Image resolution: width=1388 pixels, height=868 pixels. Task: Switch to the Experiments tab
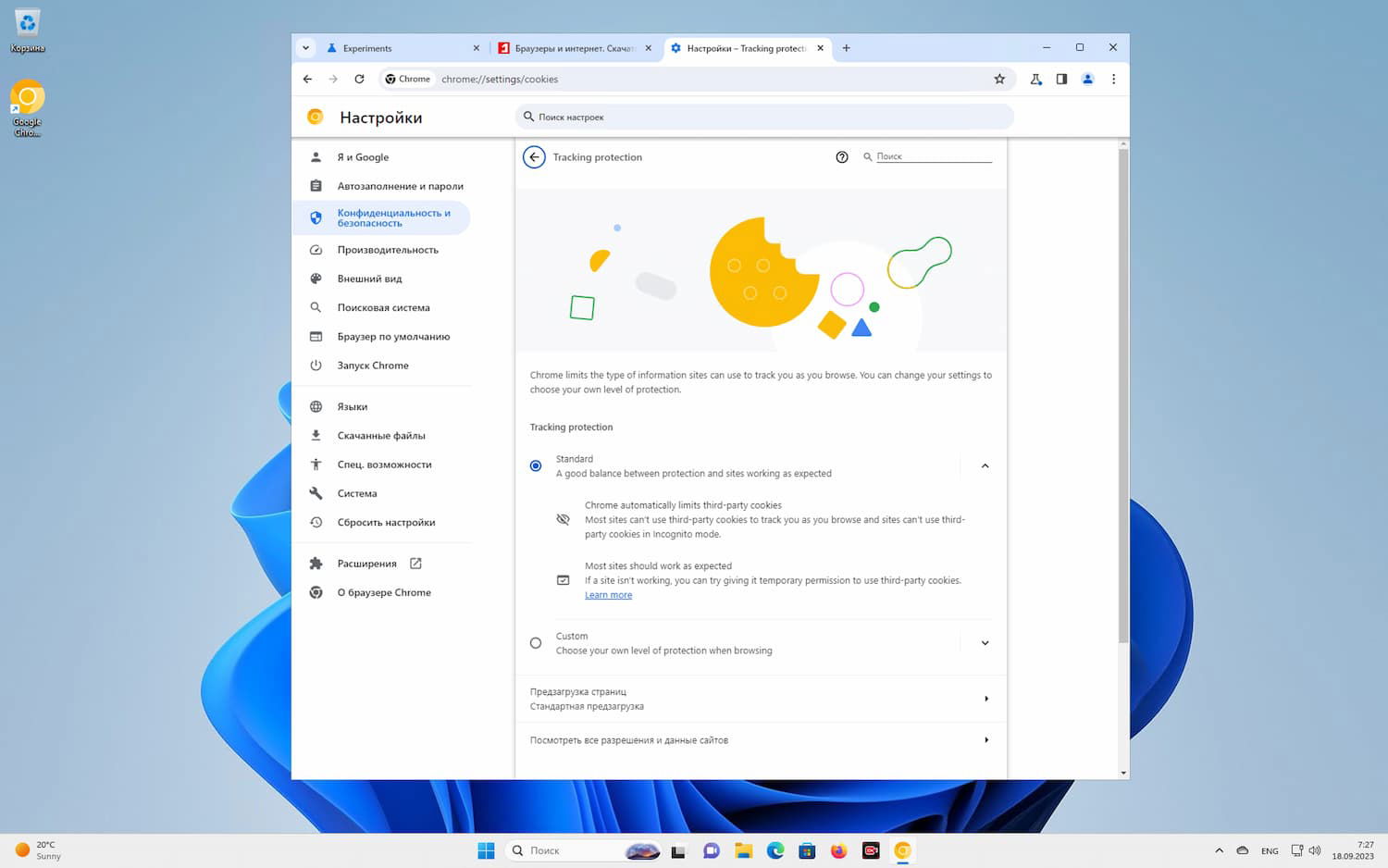[402, 48]
